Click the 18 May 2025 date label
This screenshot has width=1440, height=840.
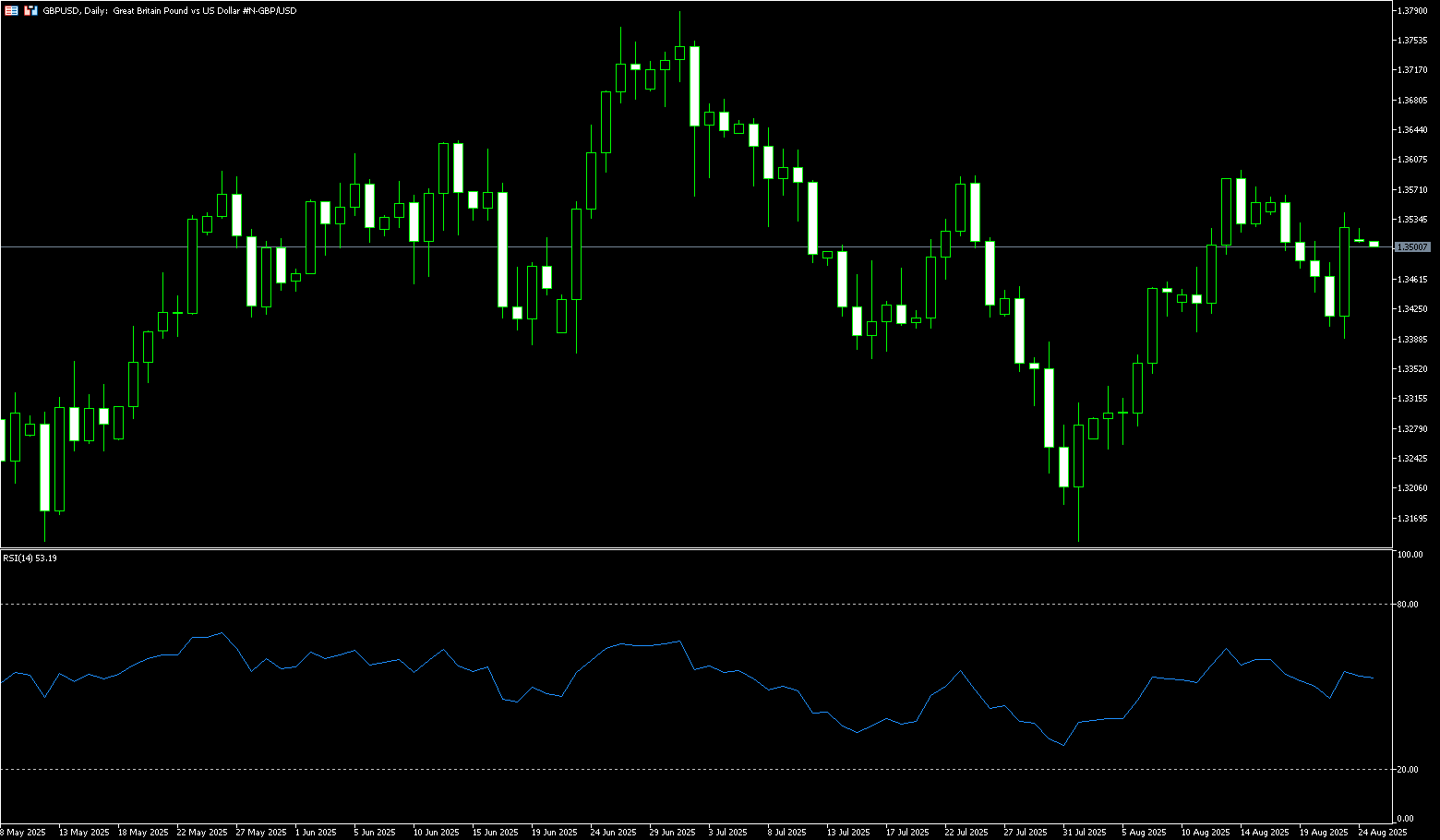143,833
